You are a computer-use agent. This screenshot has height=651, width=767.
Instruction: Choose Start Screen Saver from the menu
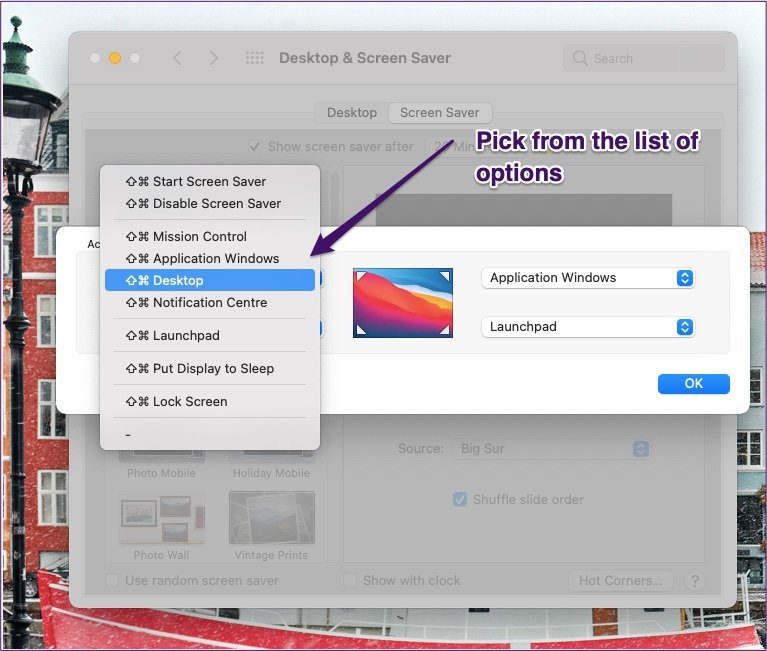point(210,181)
